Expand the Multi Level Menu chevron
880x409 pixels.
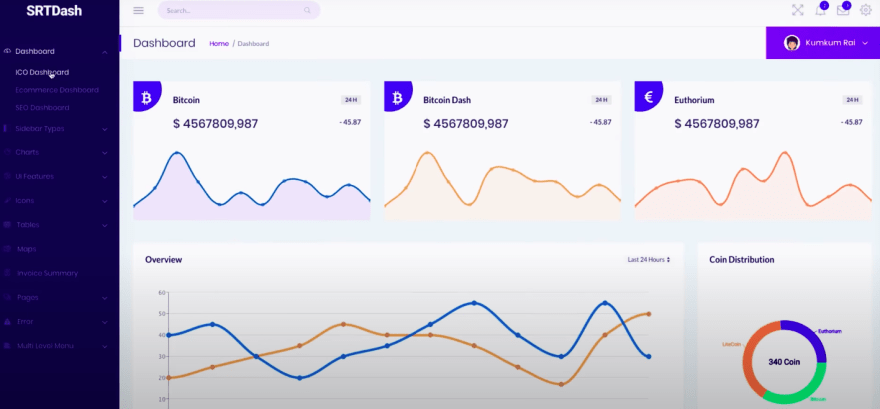tap(105, 346)
